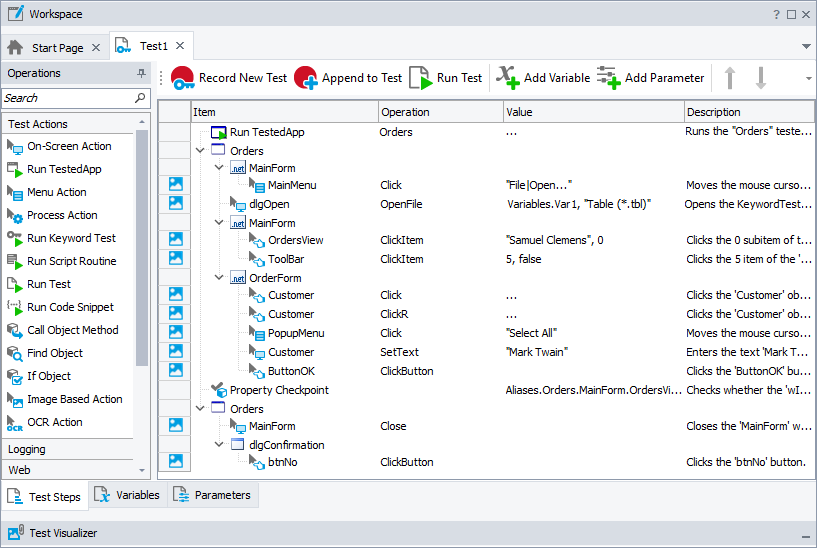
Task: Select the Find Object operation
Action: coord(45,353)
